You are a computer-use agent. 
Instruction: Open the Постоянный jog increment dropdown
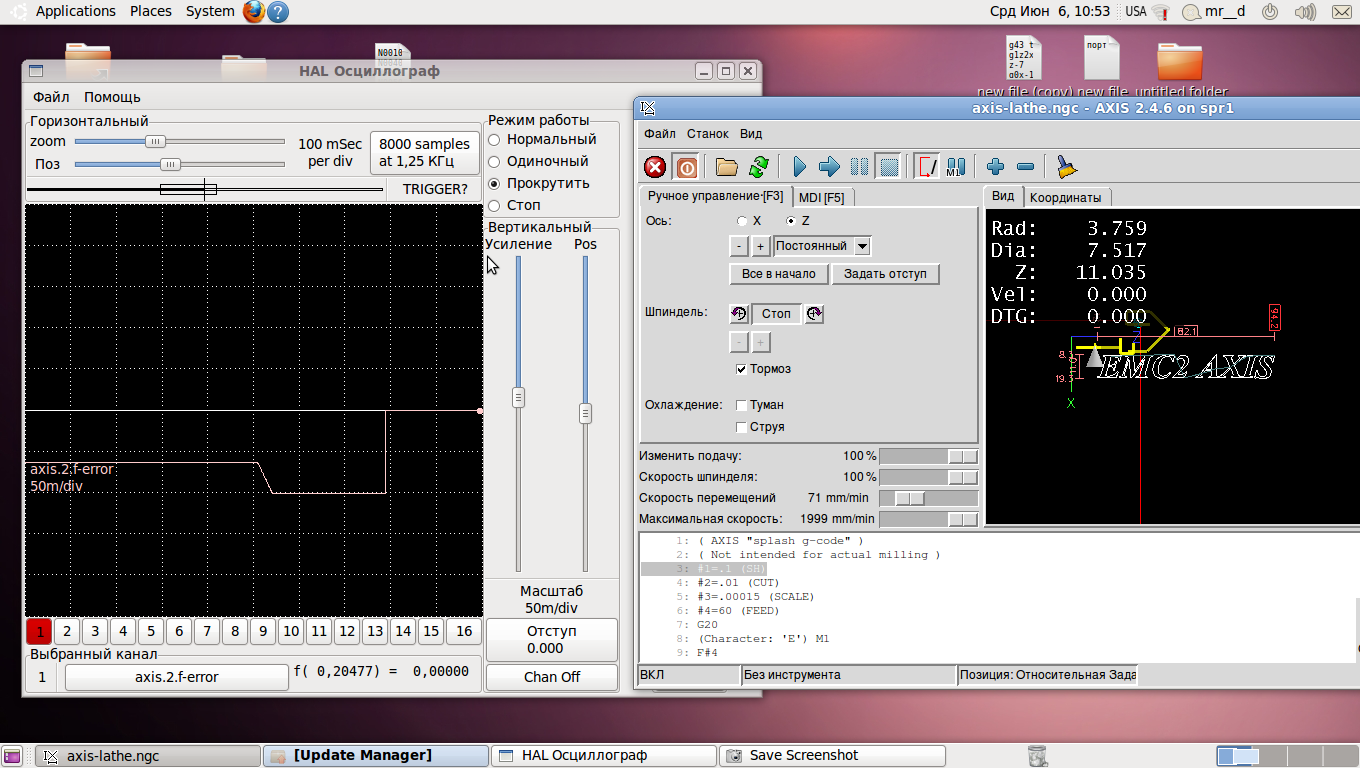862,246
